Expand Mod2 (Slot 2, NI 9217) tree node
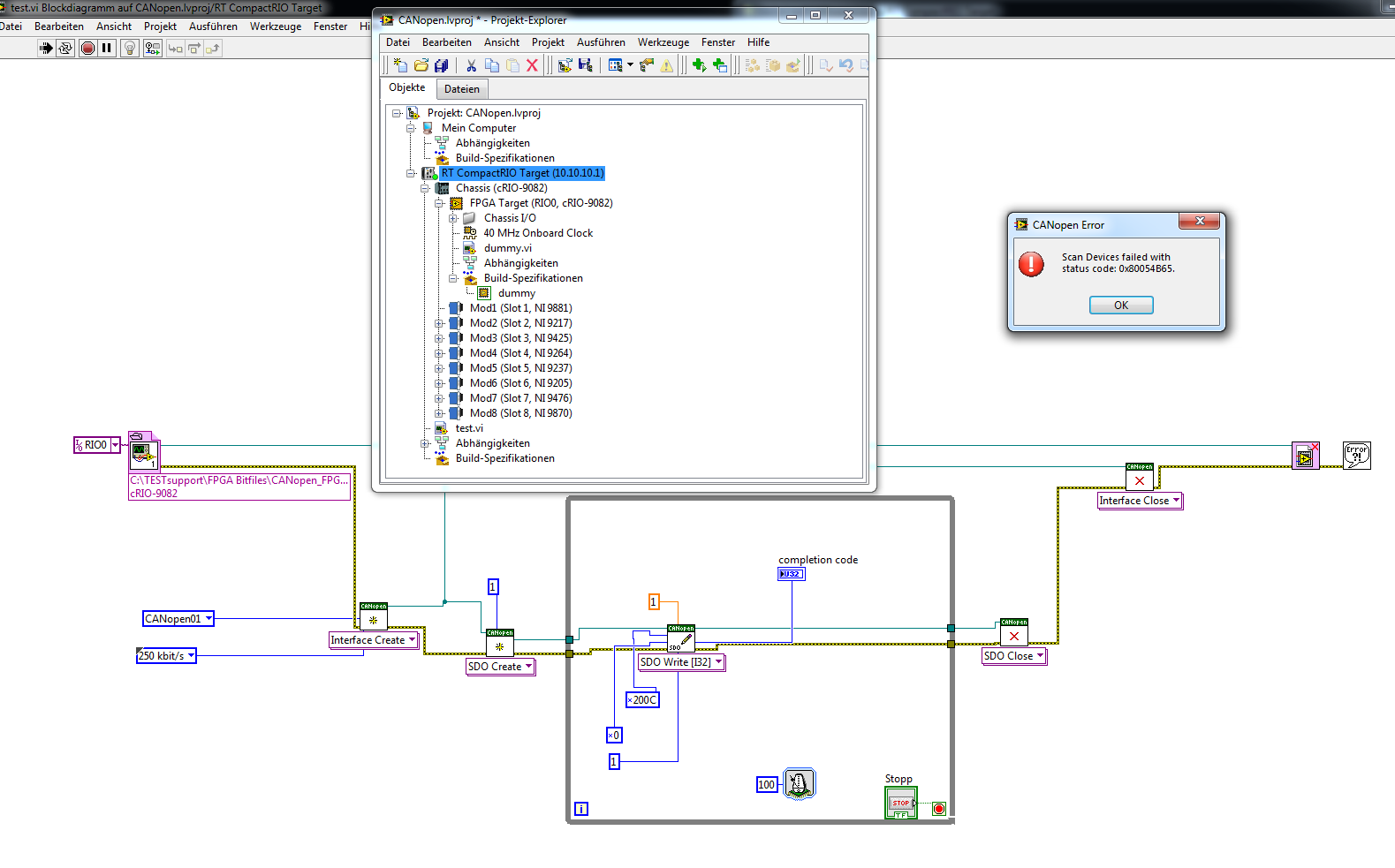1395x868 pixels. pyautogui.click(x=439, y=323)
